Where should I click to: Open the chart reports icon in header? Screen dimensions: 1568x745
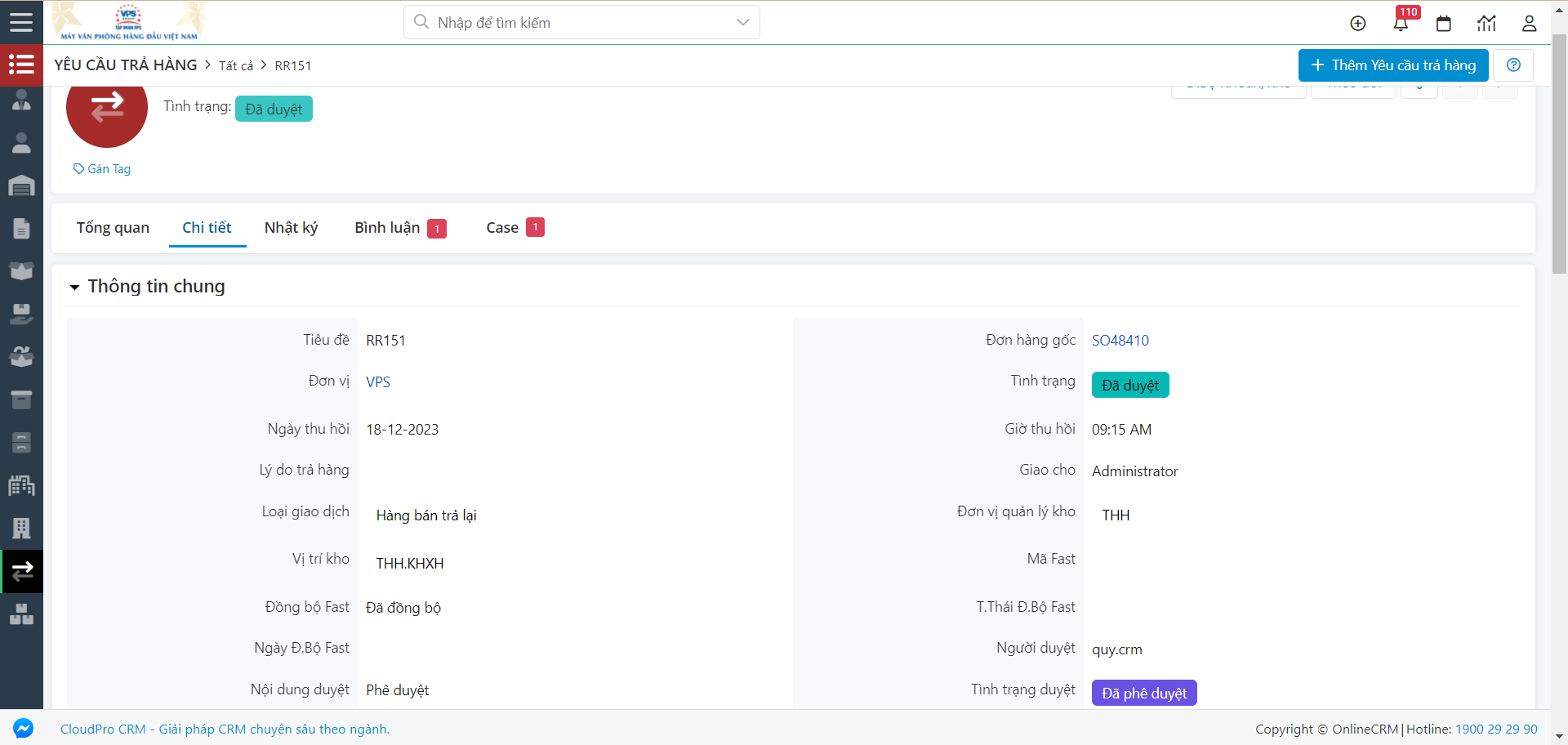1486,23
